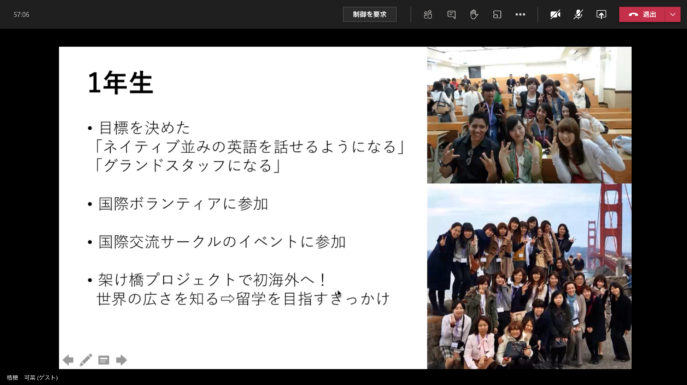The image size is (687, 385).
Task: Open the more actions ellipsis menu
Action: pyautogui.click(x=520, y=14)
